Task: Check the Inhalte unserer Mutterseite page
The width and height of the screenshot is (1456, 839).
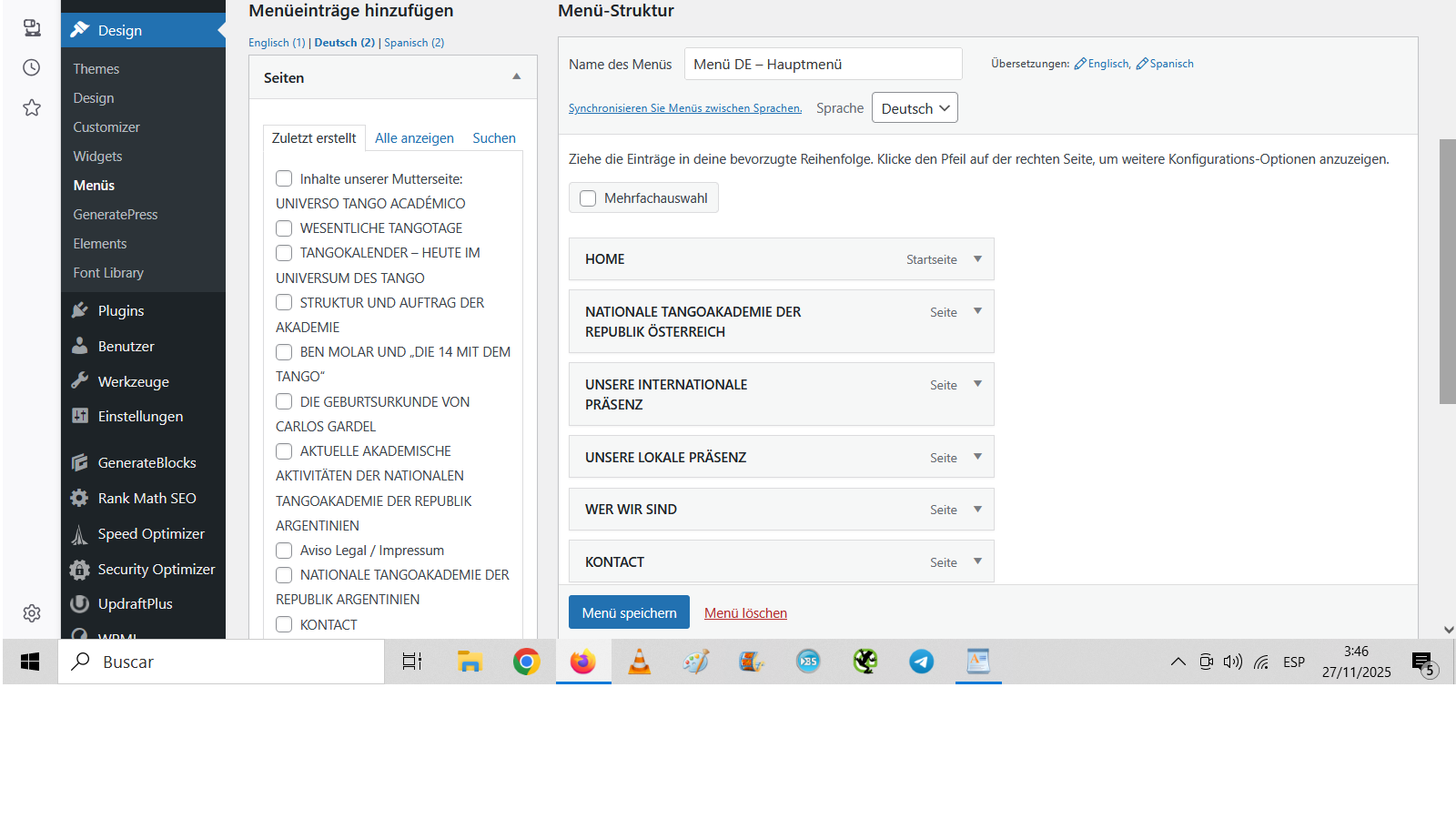Action: click(x=284, y=178)
